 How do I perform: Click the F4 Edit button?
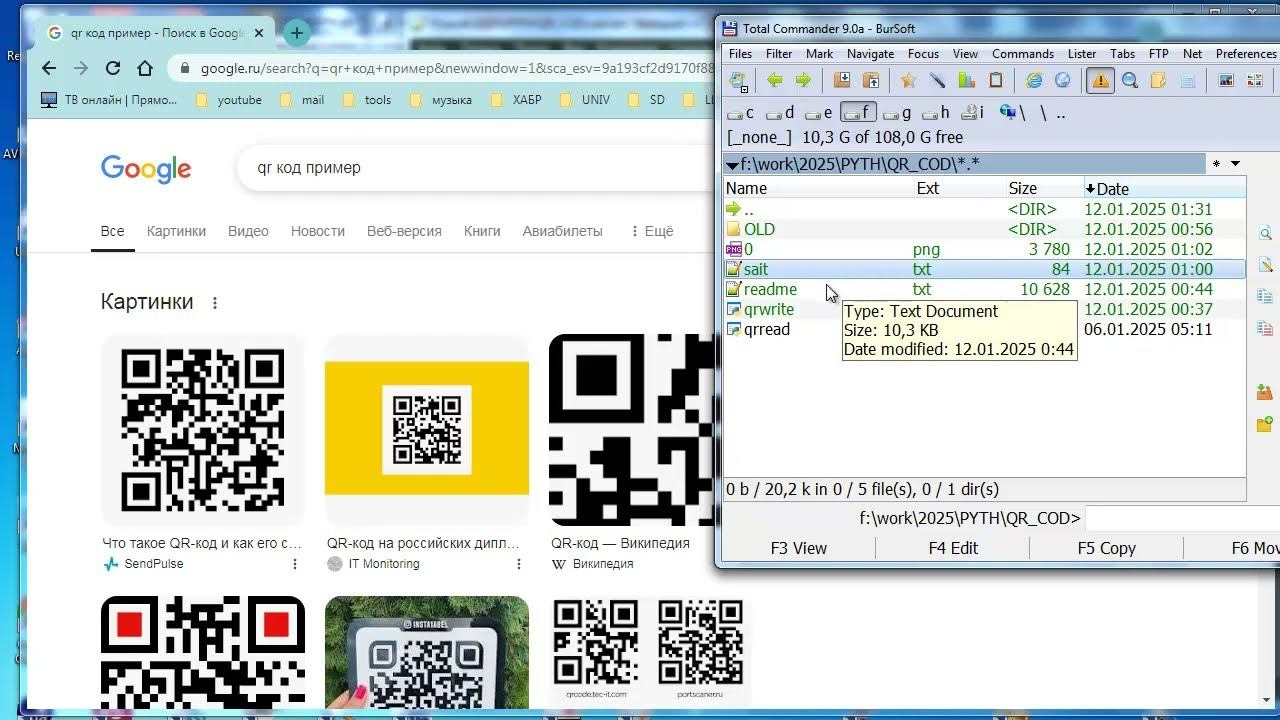(x=953, y=548)
